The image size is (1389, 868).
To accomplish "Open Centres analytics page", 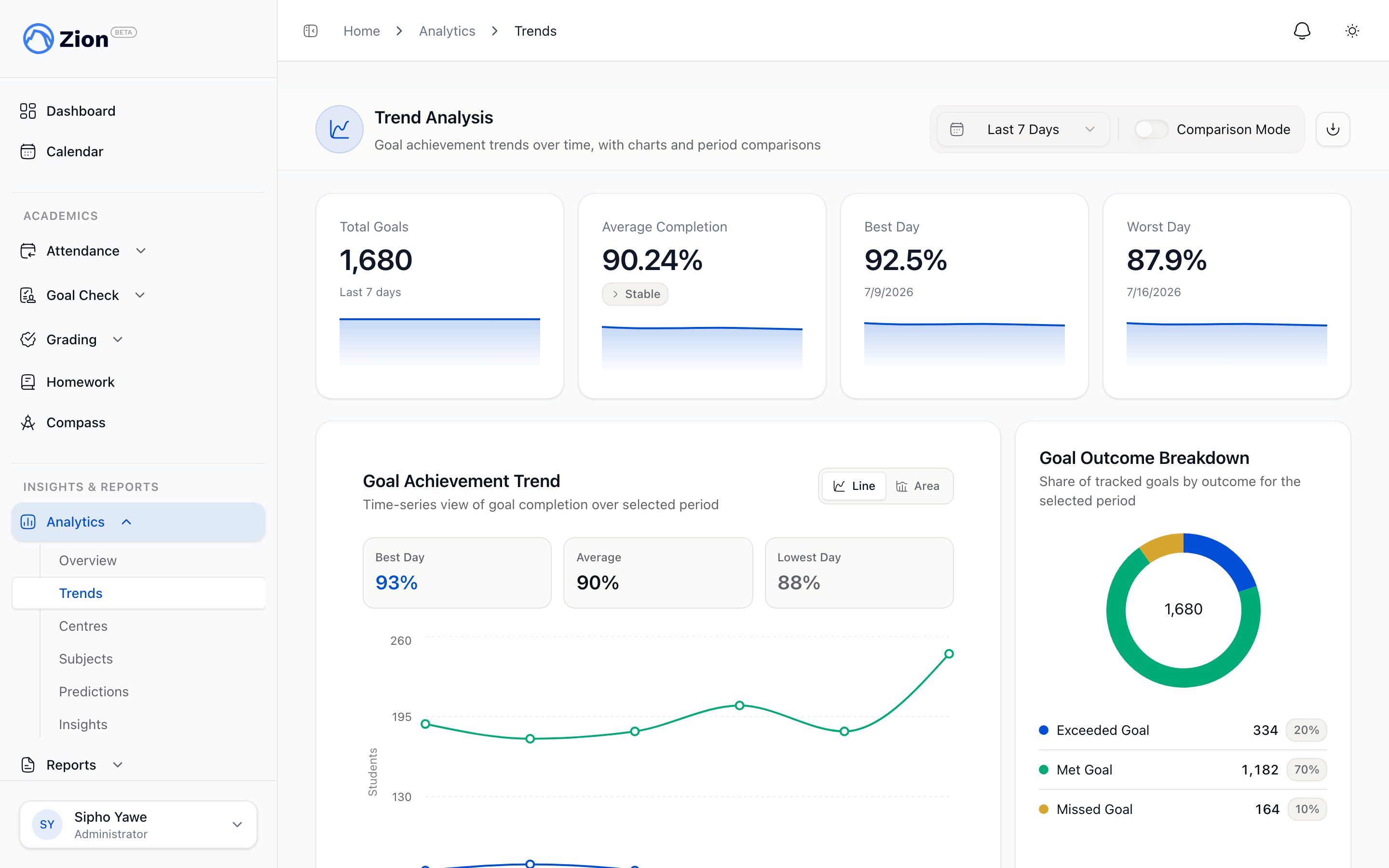I will tap(83, 626).
